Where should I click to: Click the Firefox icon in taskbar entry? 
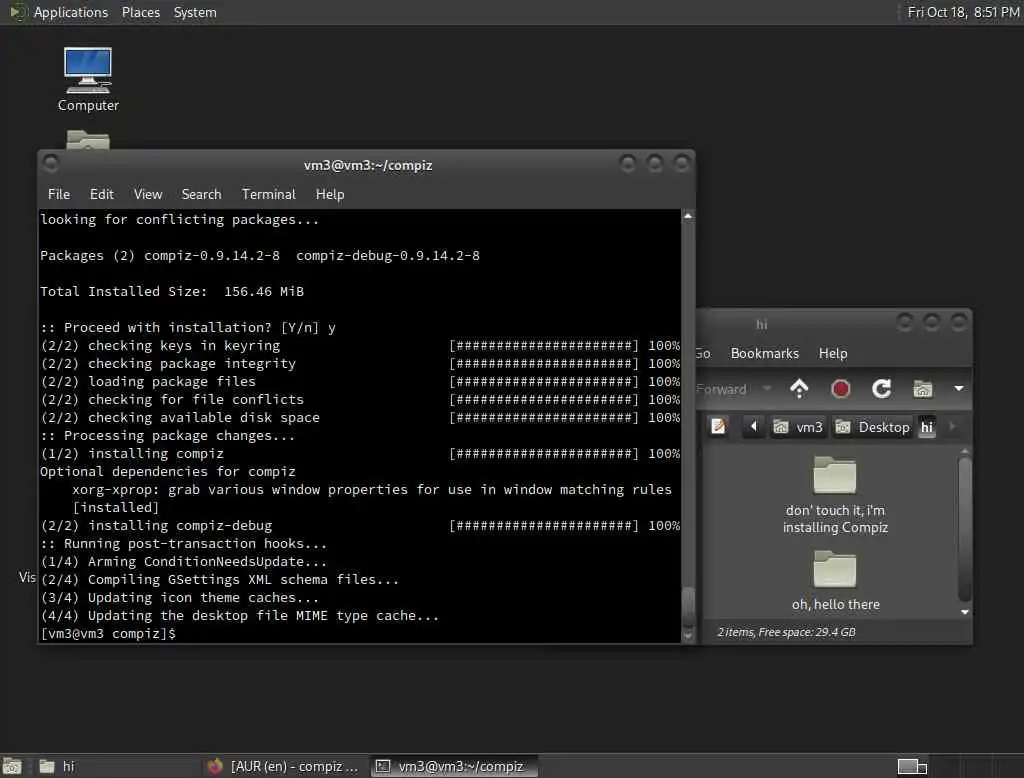[215, 766]
